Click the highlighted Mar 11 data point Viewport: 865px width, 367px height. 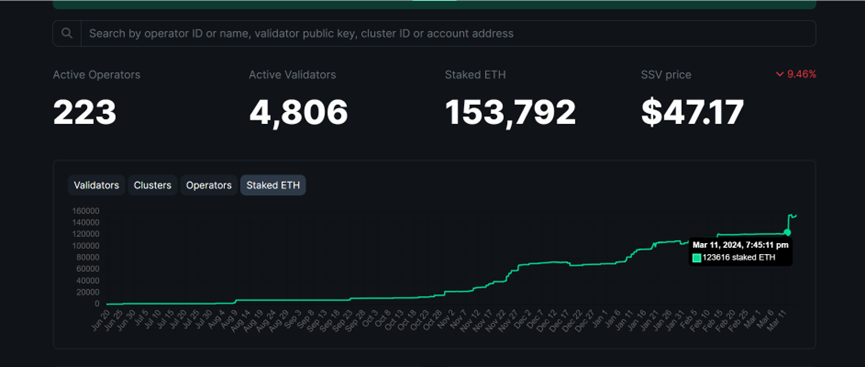coord(787,232)
